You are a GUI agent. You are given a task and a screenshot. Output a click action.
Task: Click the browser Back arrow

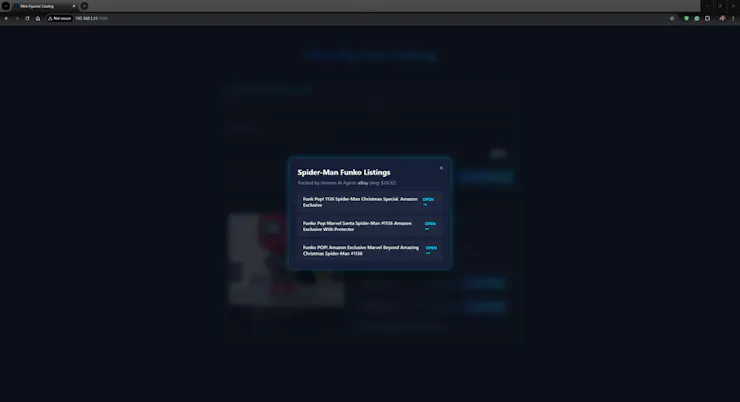pyautogui.click(x=7, y=18)
